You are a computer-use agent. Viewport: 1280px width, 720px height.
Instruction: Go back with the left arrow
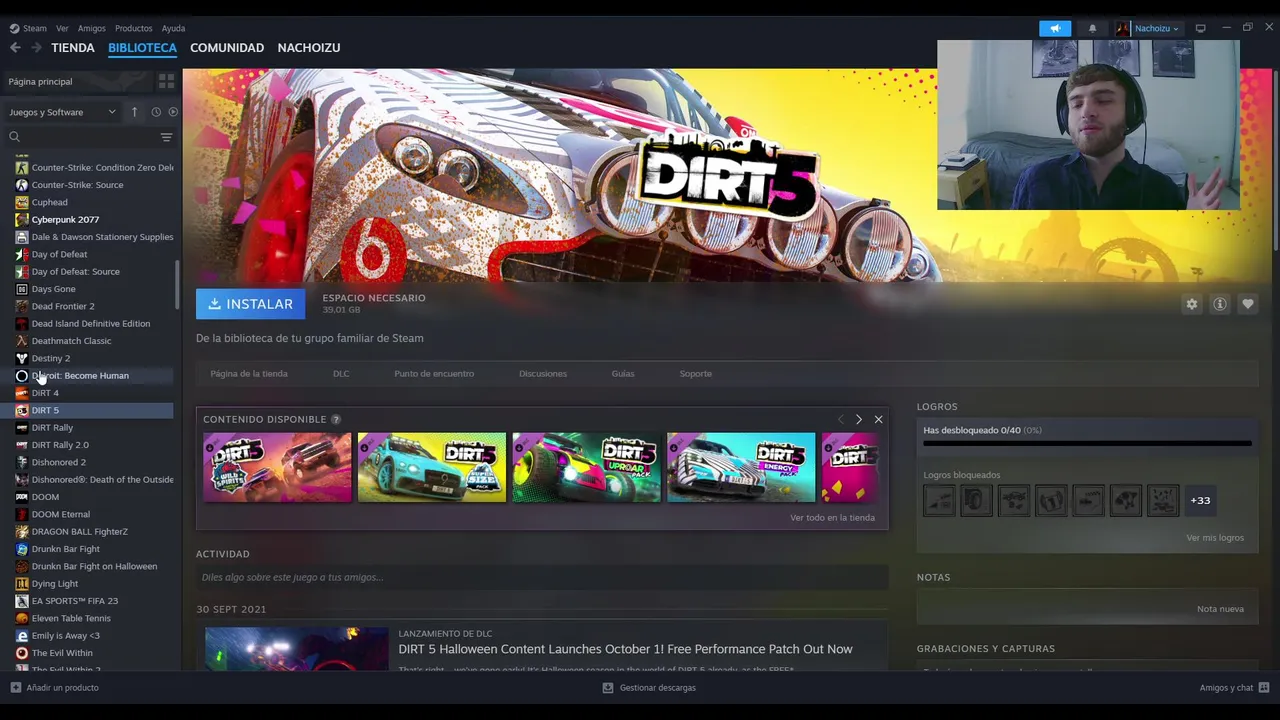tap(15, 47)
